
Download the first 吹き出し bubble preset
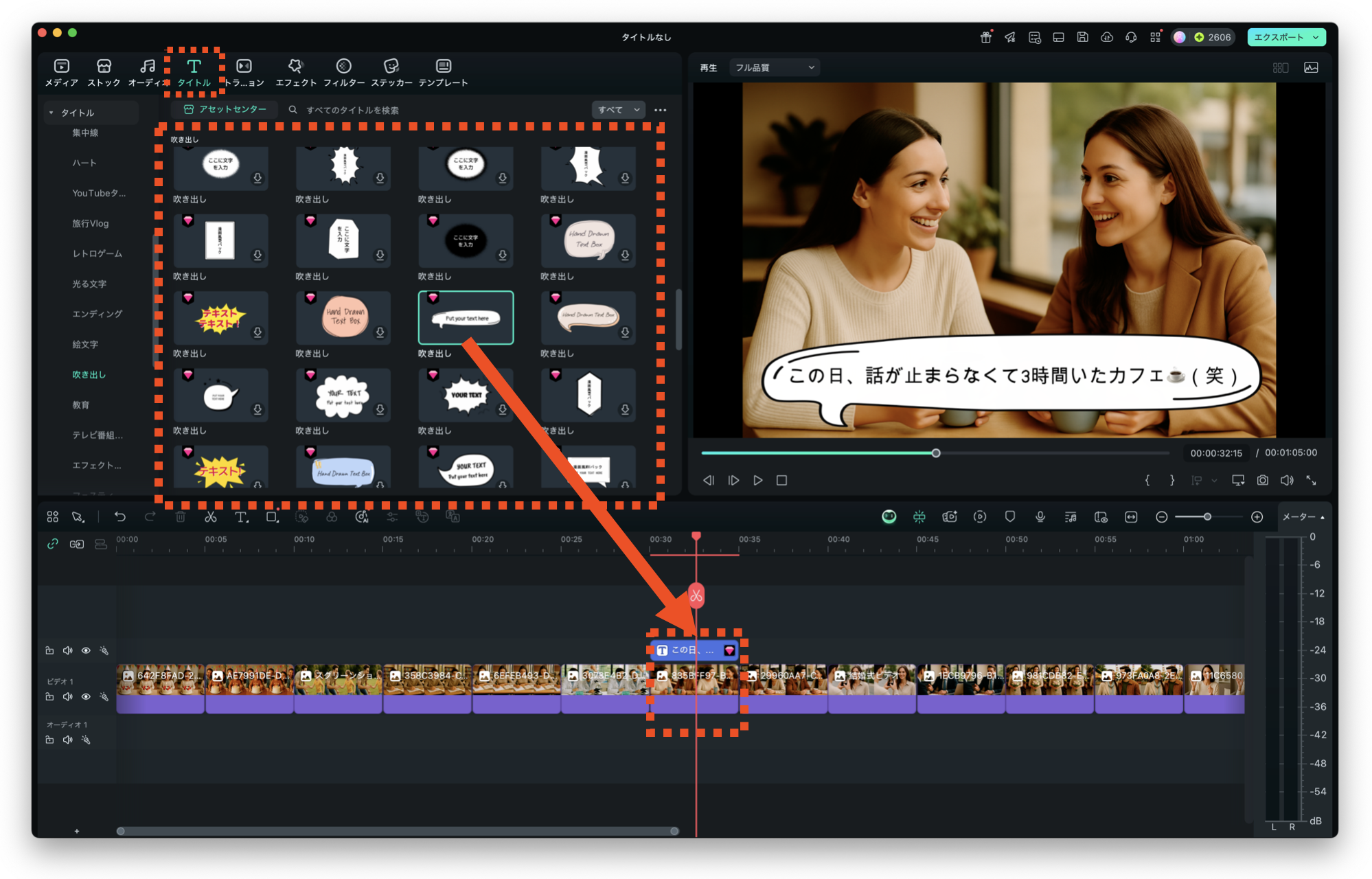pos(258,178)
